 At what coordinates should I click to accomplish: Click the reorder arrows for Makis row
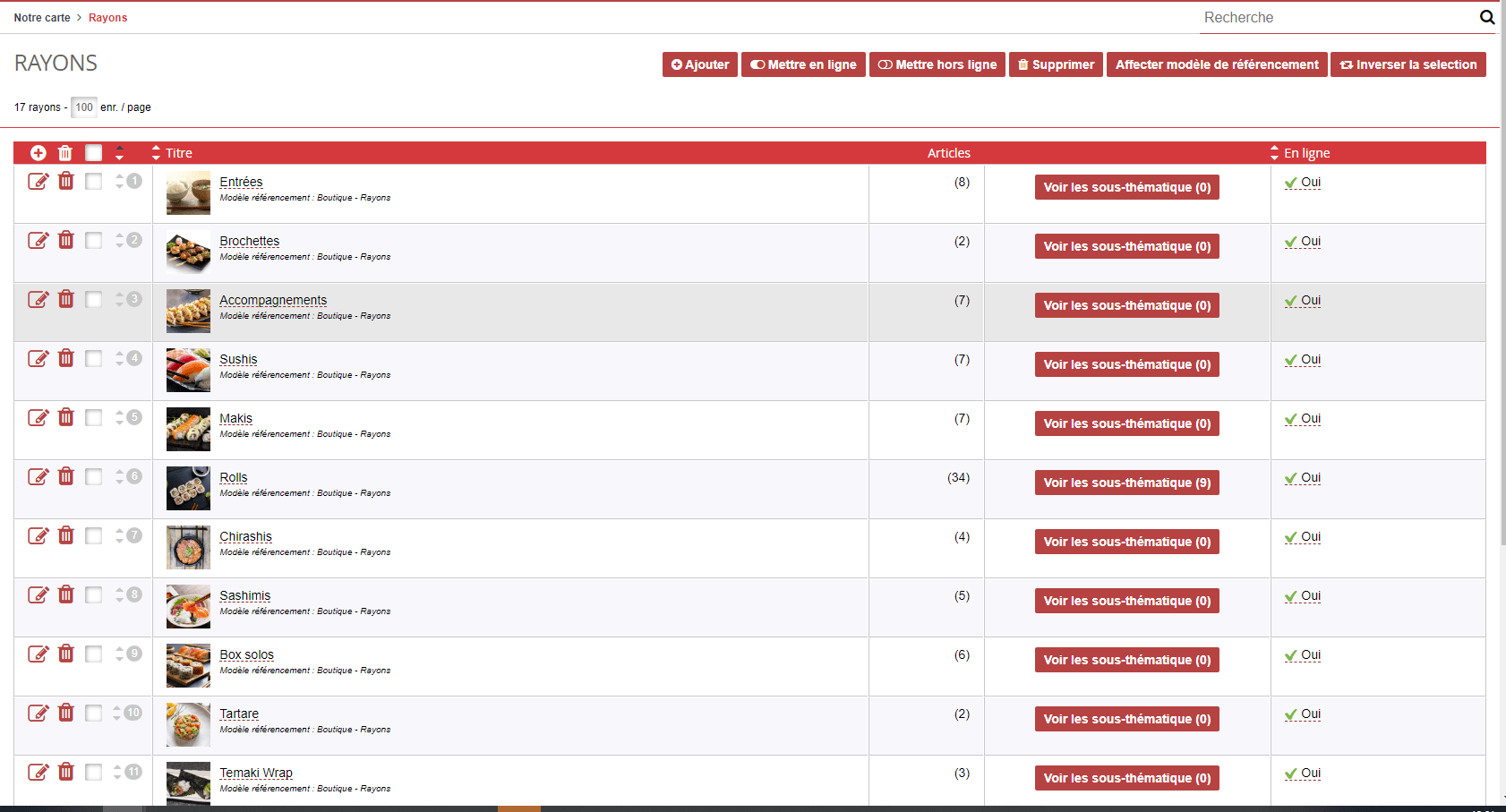coord(119,418)
